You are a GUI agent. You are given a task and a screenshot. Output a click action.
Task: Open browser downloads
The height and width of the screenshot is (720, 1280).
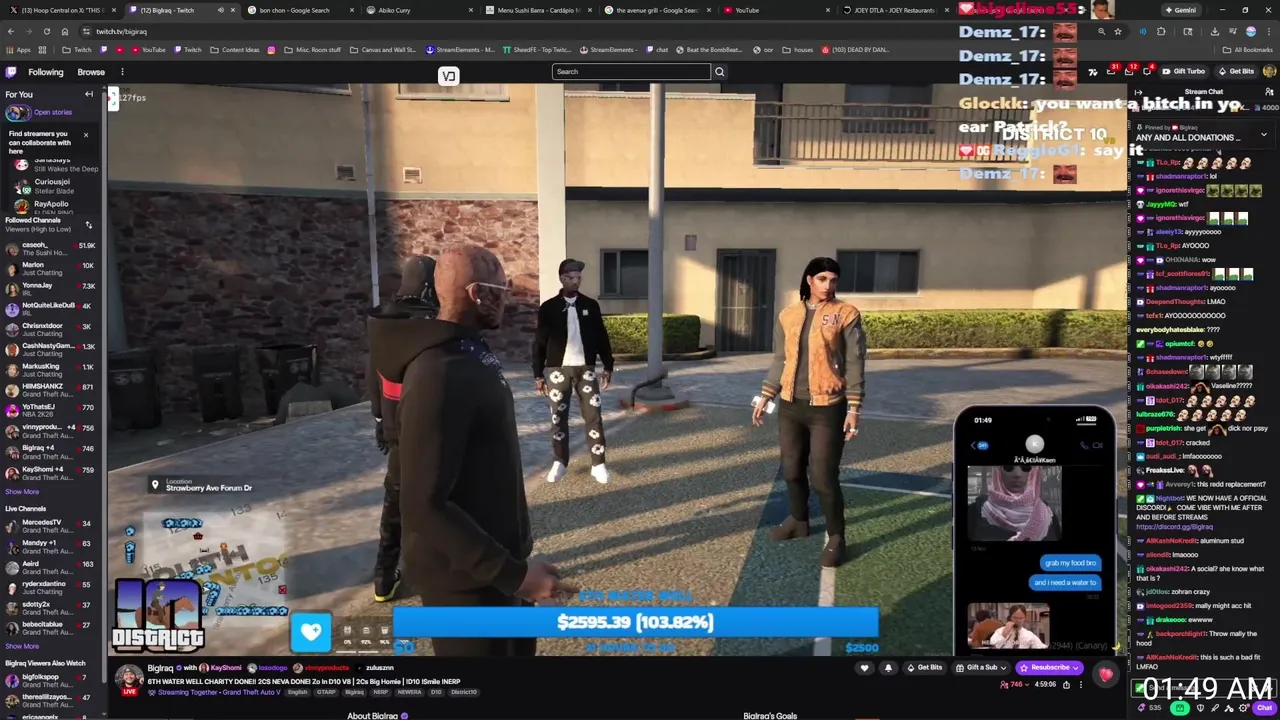tap(1214, 31)
